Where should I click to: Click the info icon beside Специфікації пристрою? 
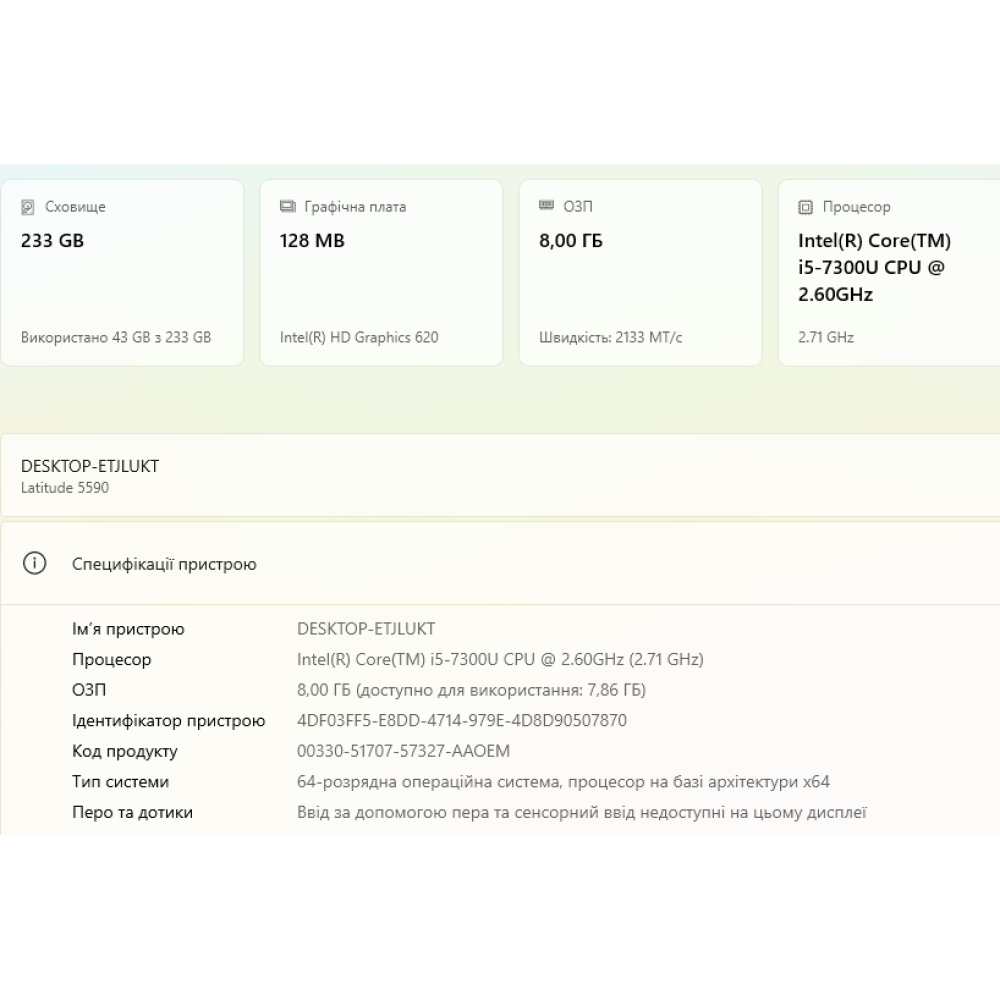click(x=35, y=564)
